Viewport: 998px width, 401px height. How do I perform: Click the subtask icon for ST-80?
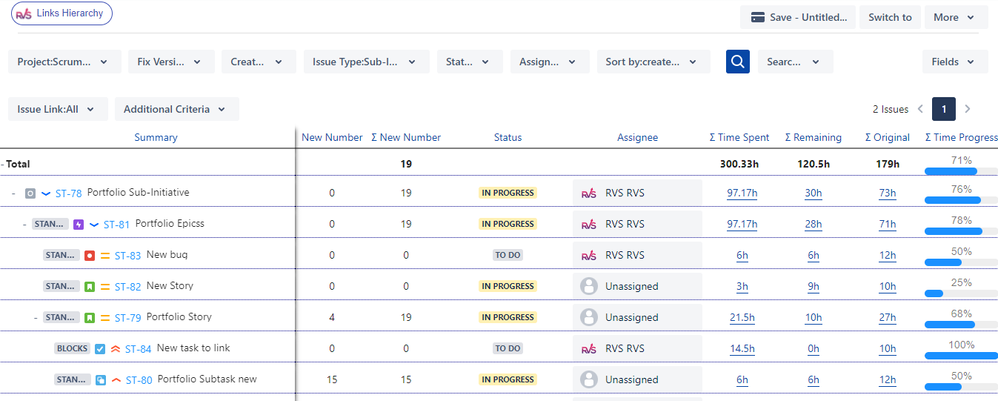100,380
